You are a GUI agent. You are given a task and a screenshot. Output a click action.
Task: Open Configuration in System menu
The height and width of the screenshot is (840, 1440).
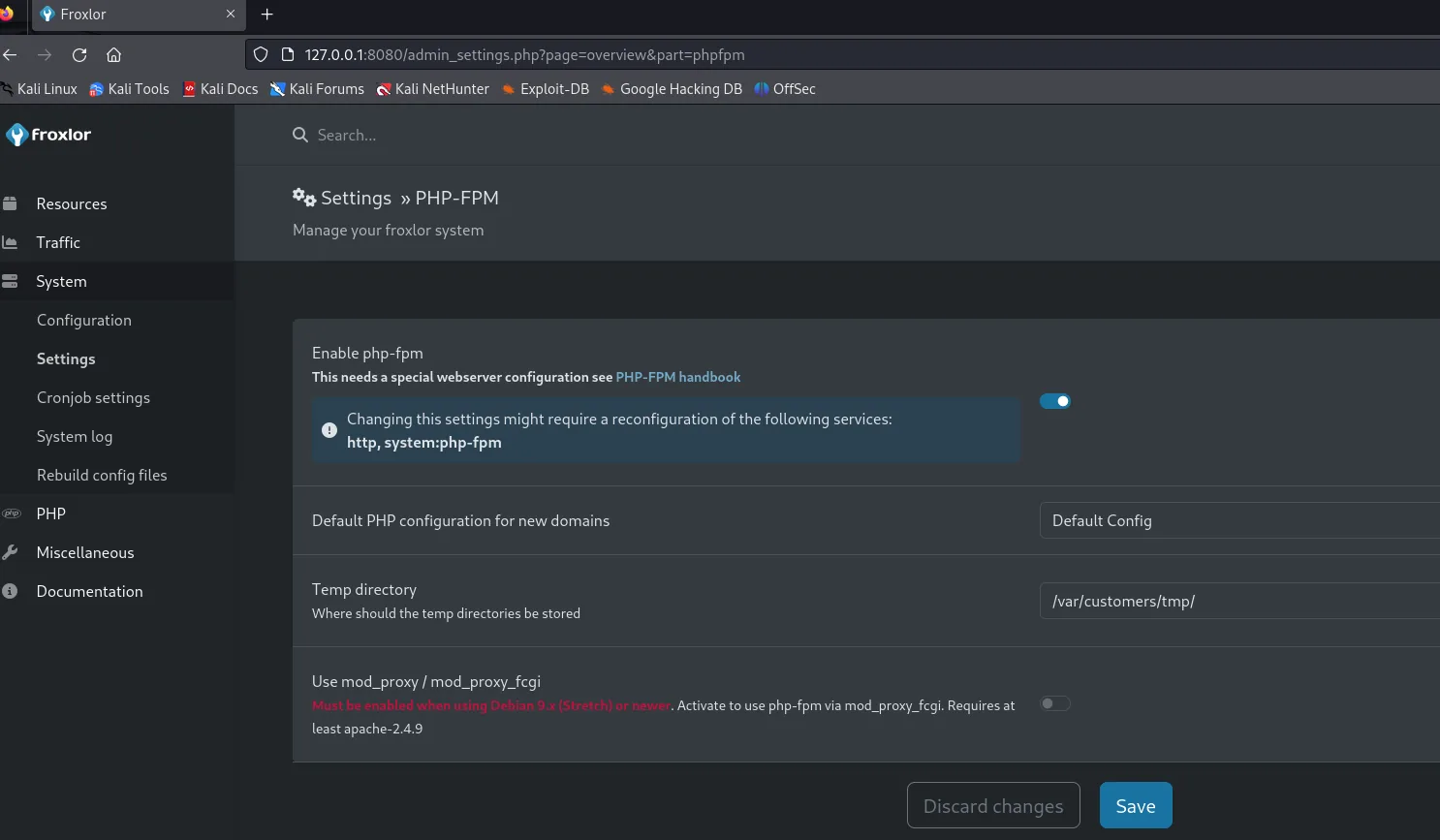(x=84, y=320)
